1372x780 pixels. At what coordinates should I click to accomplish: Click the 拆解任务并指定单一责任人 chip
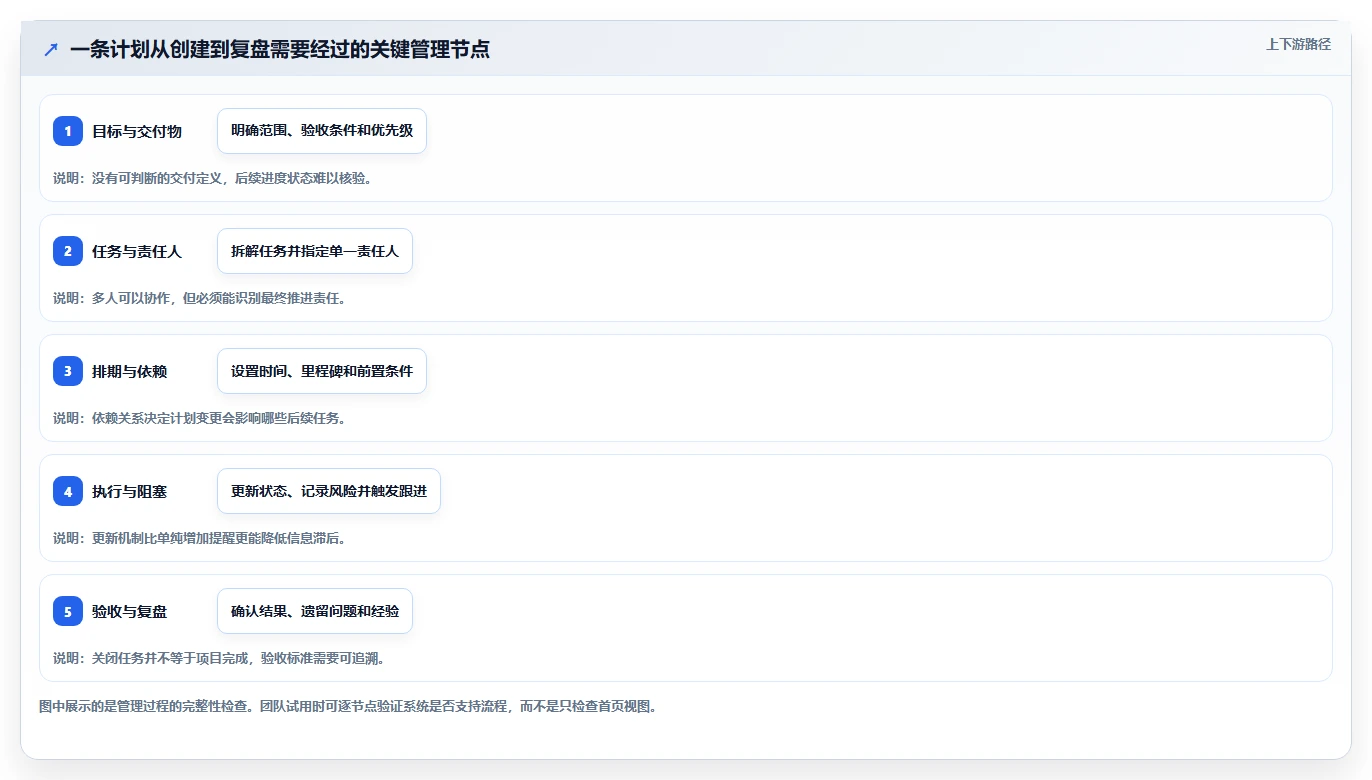(315, 251)
